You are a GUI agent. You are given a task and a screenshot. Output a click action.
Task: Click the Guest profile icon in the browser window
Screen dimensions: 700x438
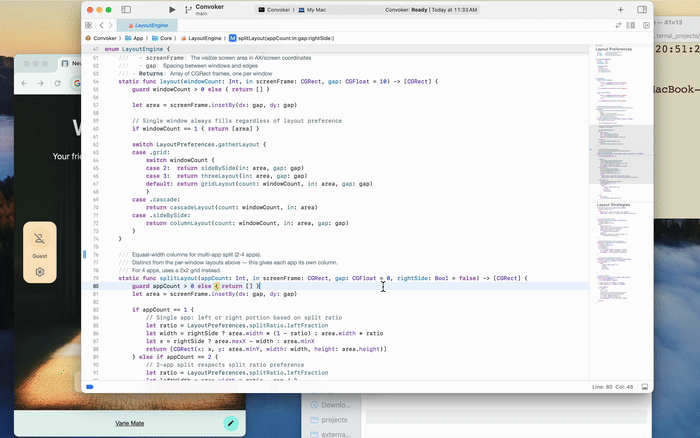[40, 238]
